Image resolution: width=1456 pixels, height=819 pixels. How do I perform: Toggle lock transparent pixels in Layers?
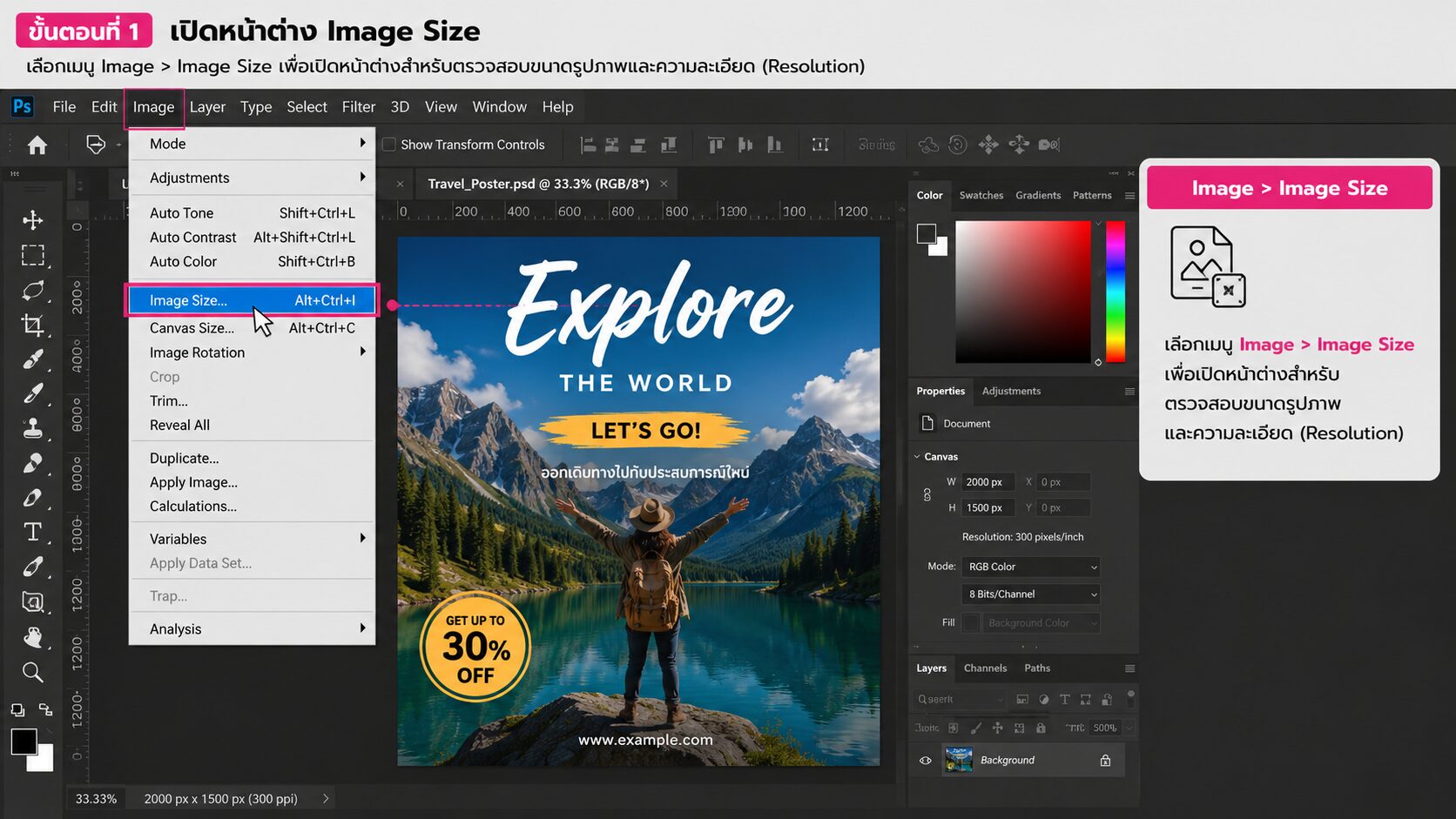(953, 728)
